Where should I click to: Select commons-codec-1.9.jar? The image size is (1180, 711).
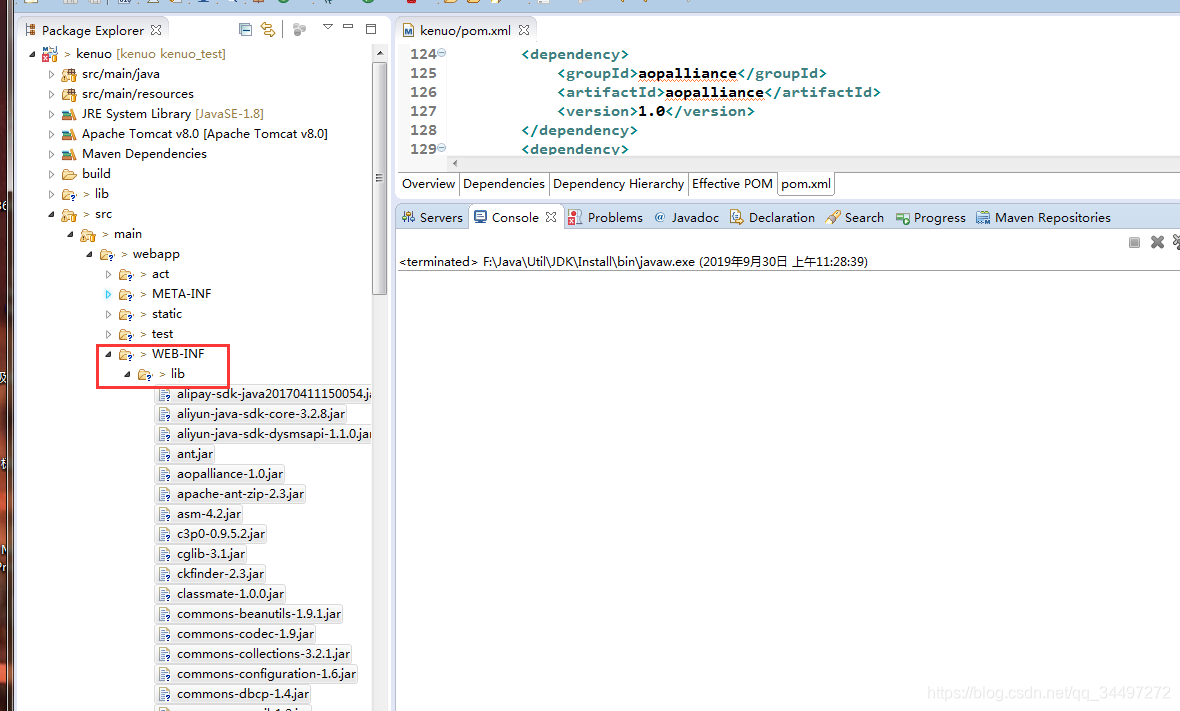tap(236, 634)
